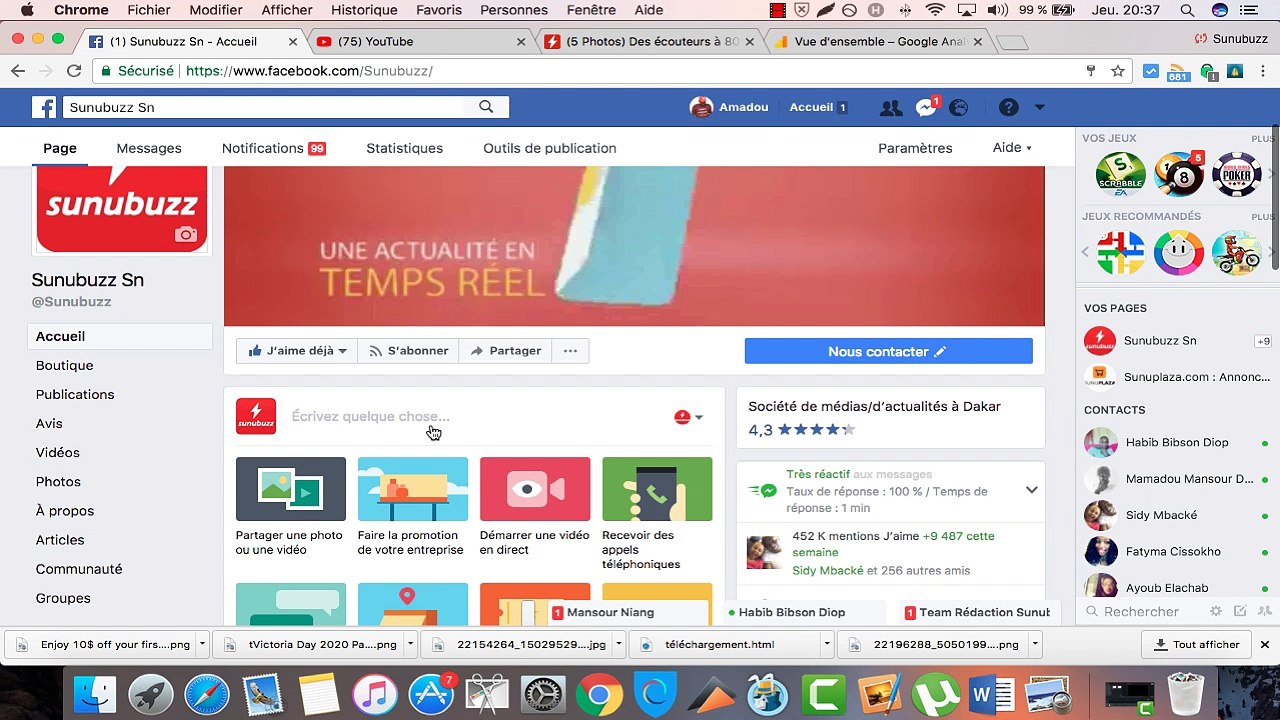Open the Statistiques tab

(x=404, y=148)
